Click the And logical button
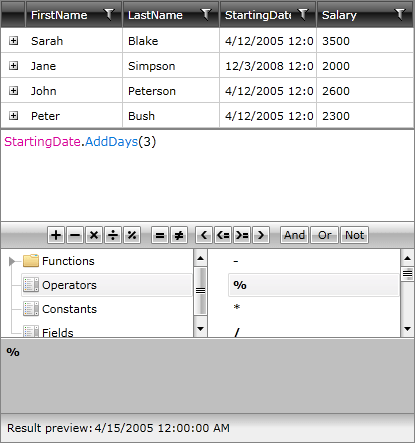Image resolution: width=415 pixels, height=443 pixels. pos(294,235)
